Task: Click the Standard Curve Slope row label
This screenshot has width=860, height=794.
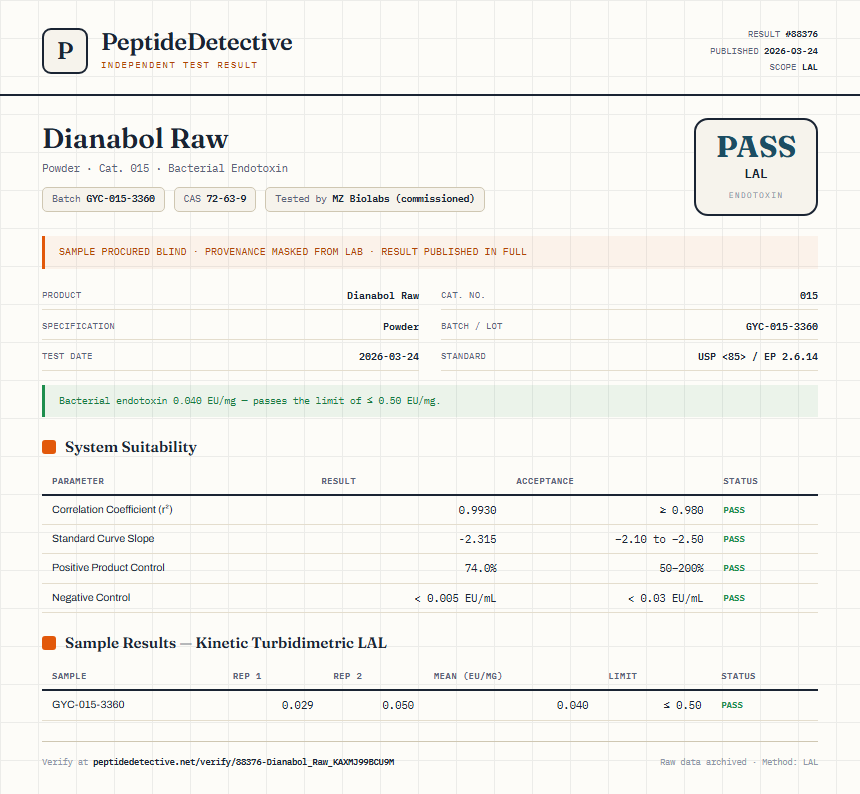Action: [103, 538]
